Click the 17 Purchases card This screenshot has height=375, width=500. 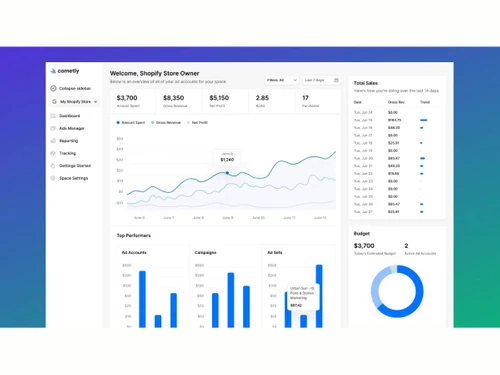[318, 101]
